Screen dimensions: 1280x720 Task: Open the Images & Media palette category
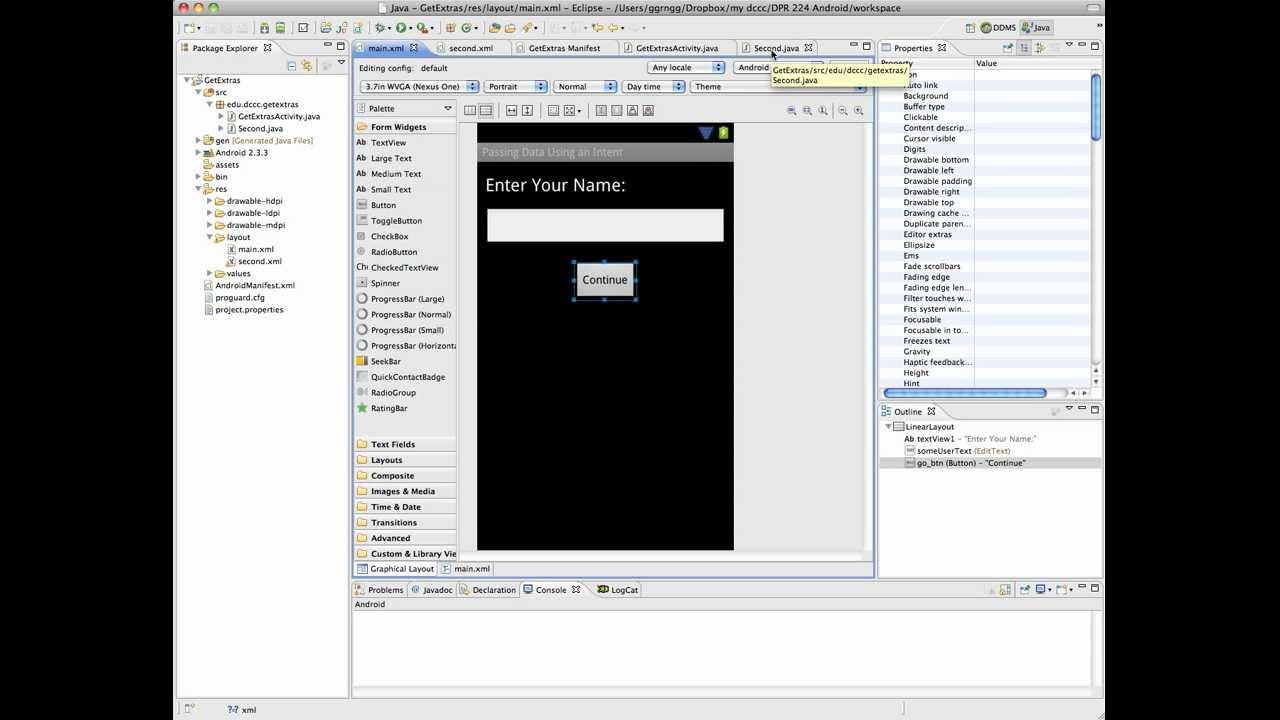click(405, 491)
